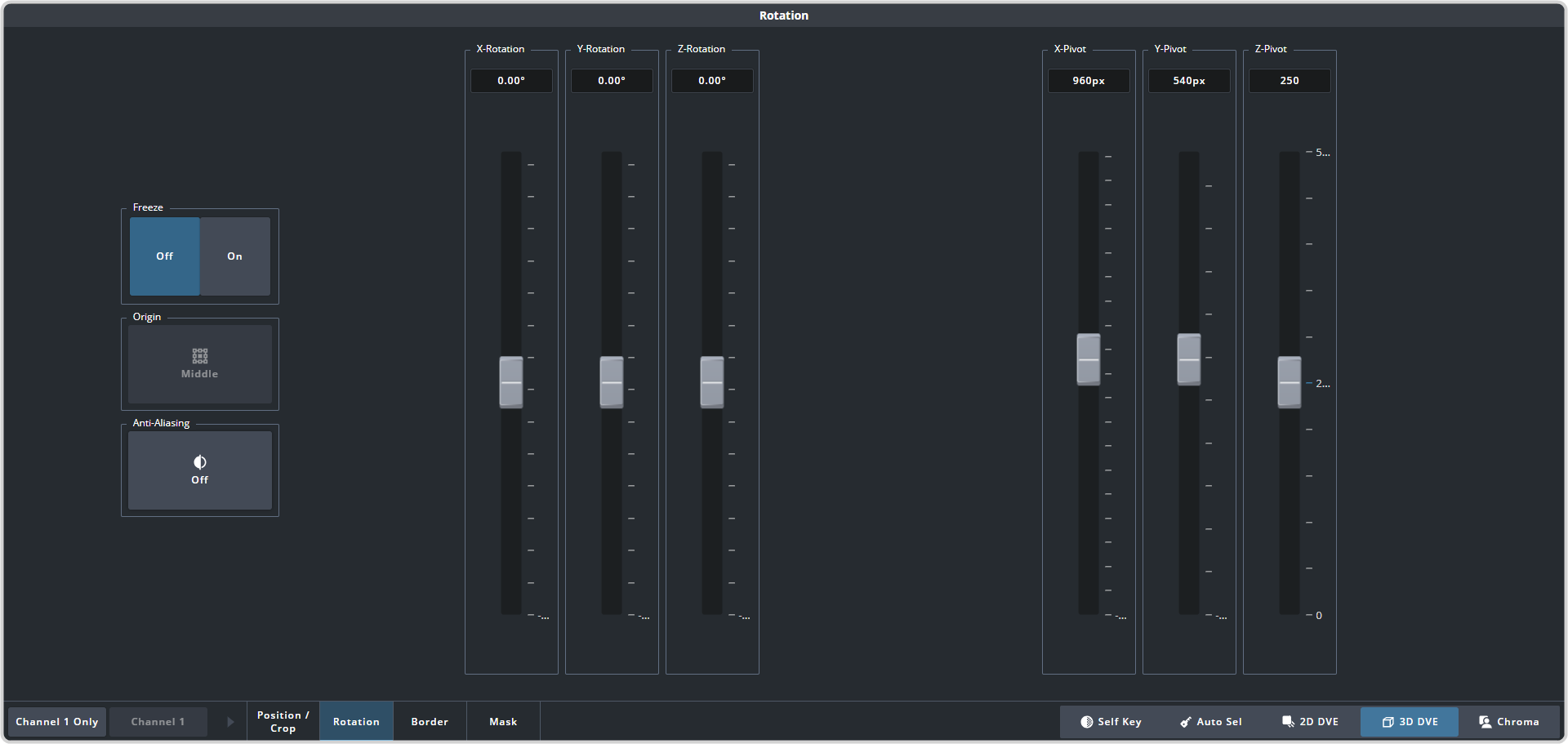Click the Self Key circle icon
Screen dimensions: 1568x744
(x=1086, y=722)
